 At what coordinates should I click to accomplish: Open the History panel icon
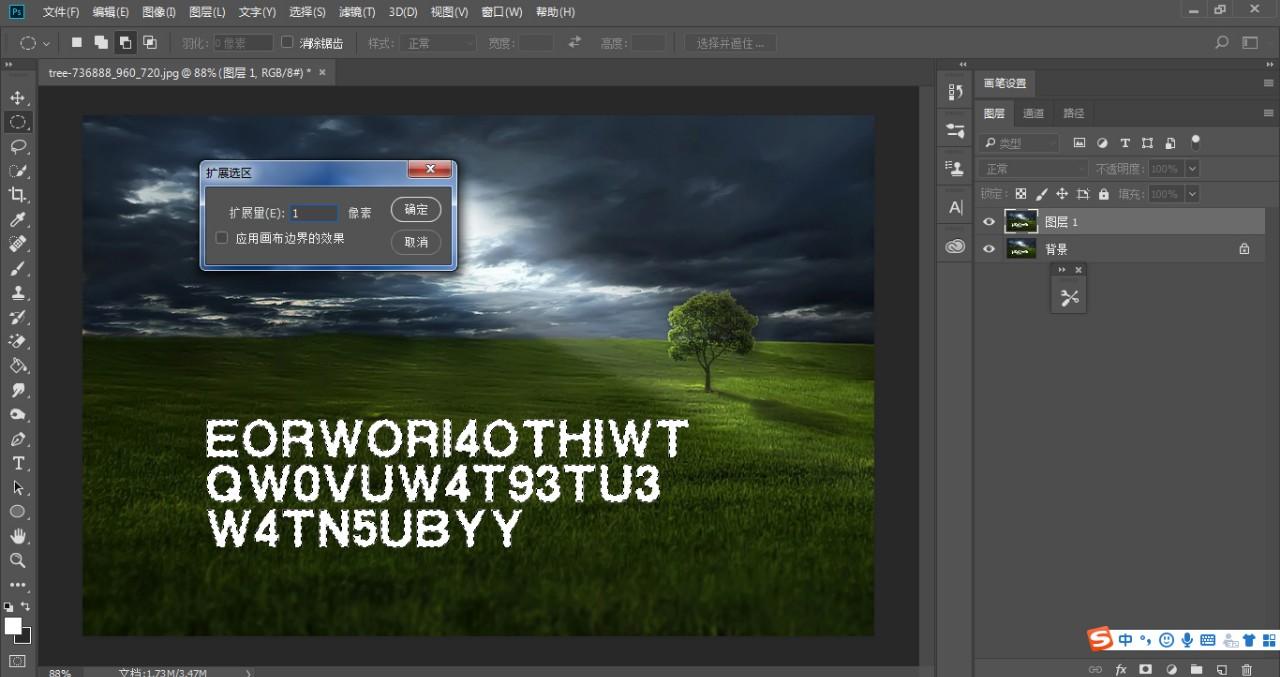tap(955, 92)
